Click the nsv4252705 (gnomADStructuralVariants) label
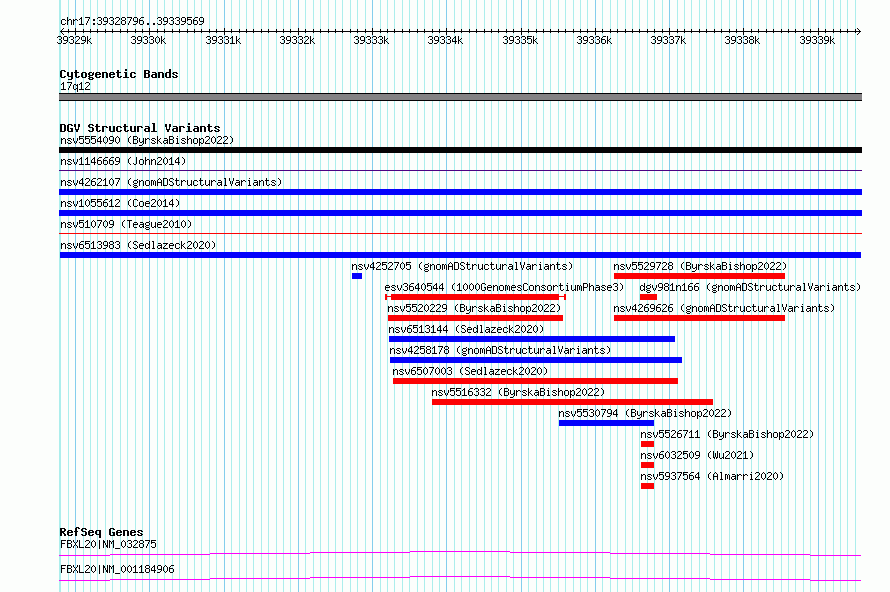Image resolution: width=890 pixels, height=592 pixels. click(462, 266)
